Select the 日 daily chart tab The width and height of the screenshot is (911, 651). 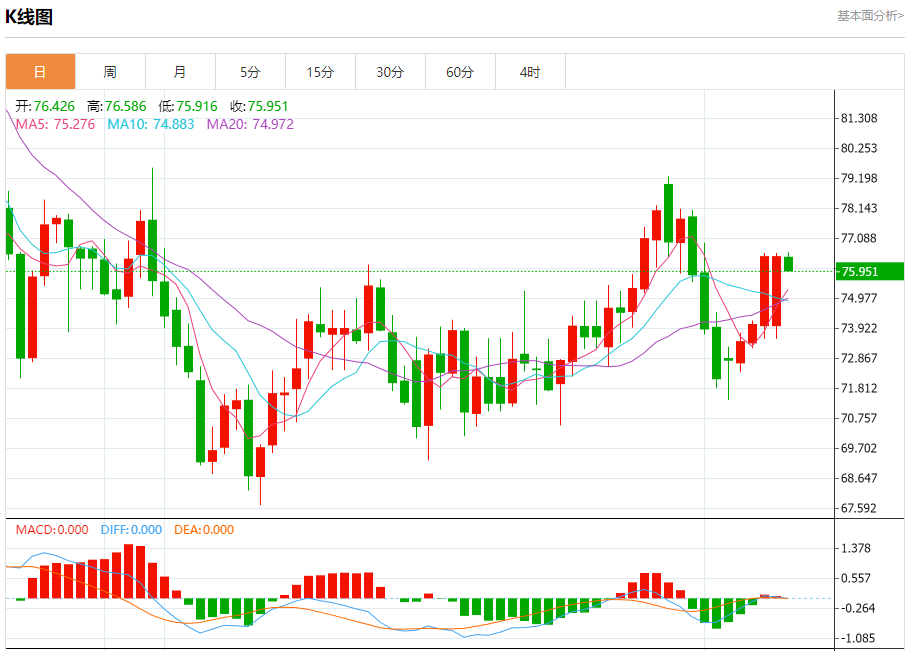point(41,71)
